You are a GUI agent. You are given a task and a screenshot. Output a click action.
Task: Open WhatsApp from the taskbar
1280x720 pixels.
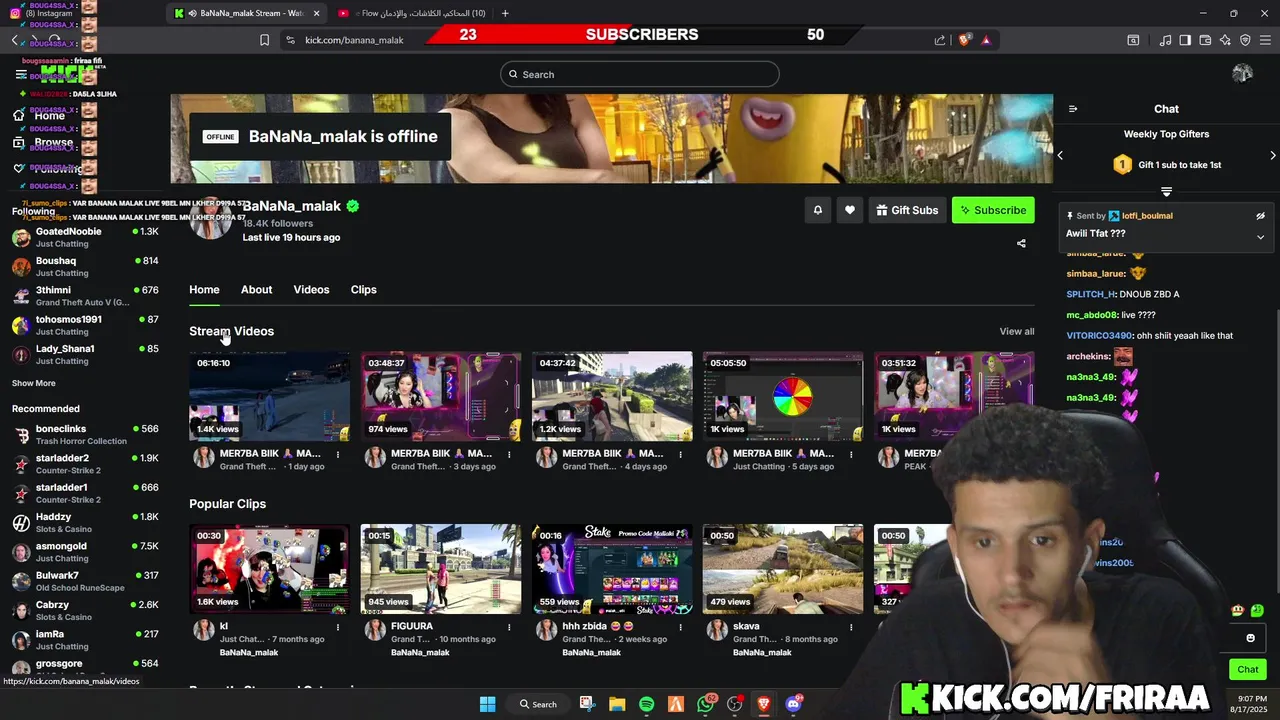[x=705, y=704]
